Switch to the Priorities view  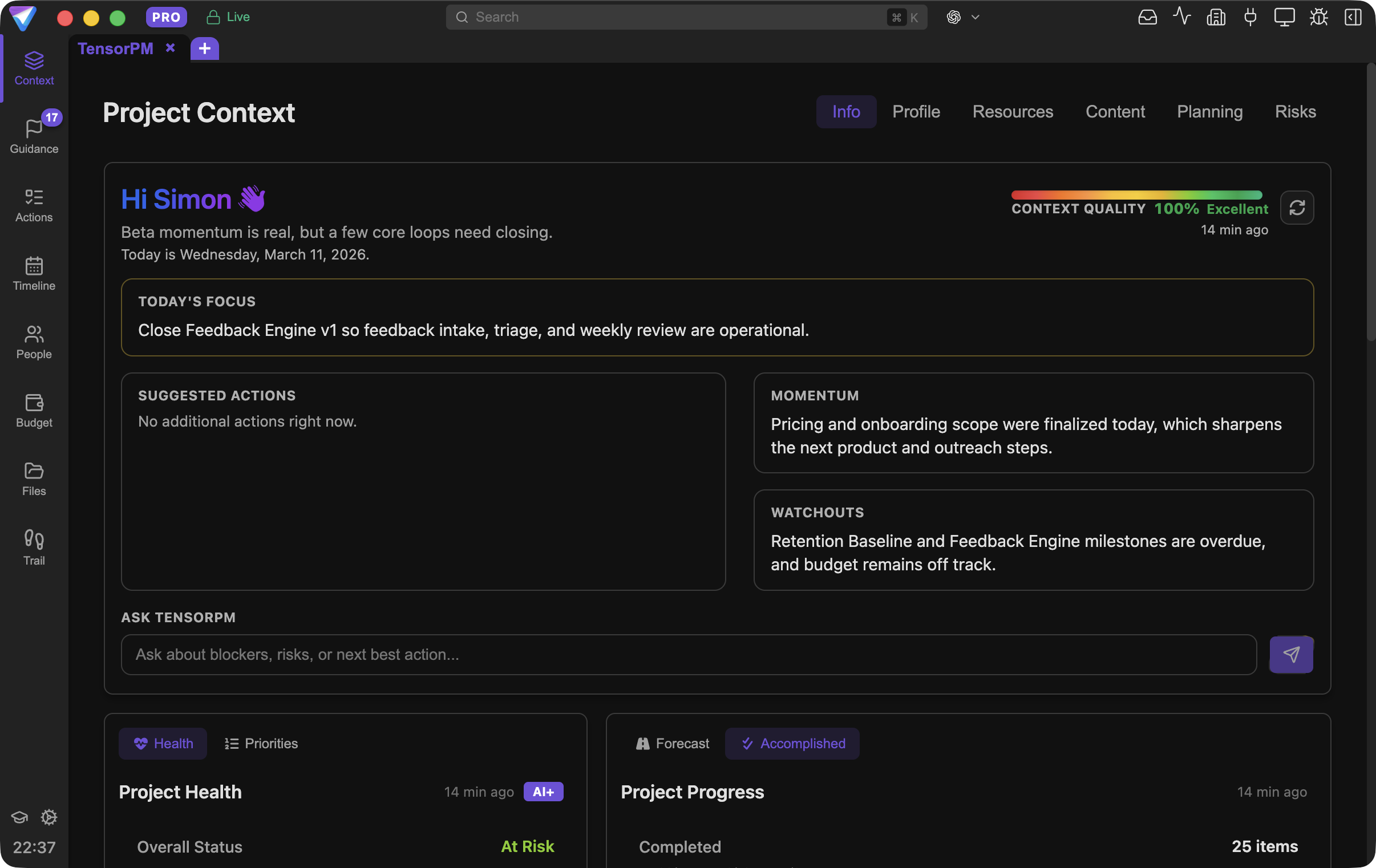(261, 744)
